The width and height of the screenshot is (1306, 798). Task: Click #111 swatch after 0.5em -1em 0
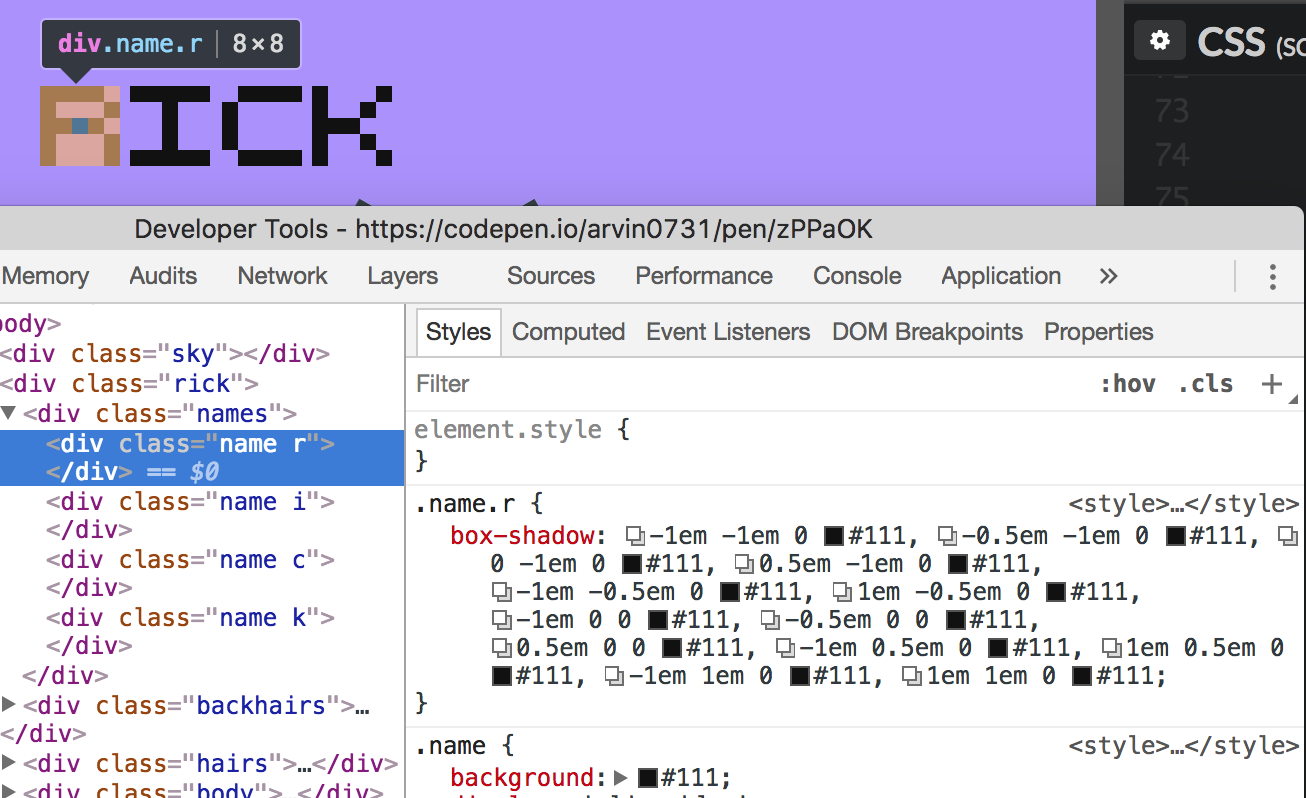pyautogui.click(x=957, y=564)
